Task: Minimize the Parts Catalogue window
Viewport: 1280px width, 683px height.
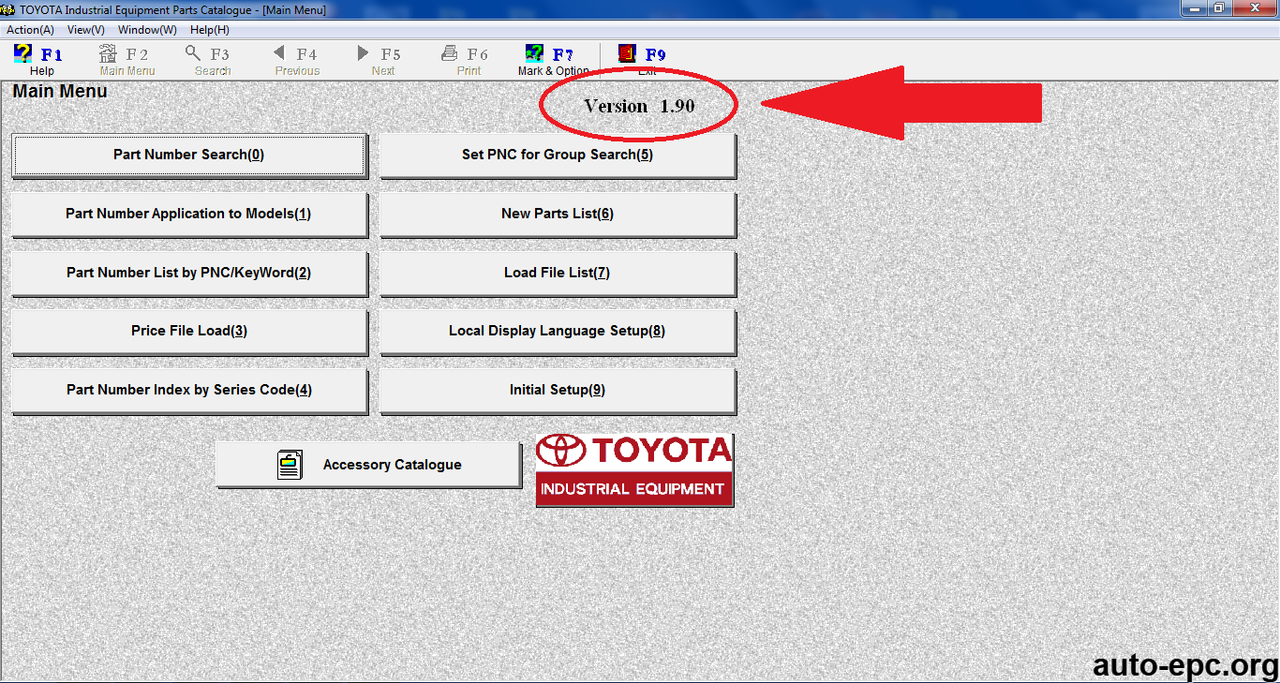Action: (1193, 8)
